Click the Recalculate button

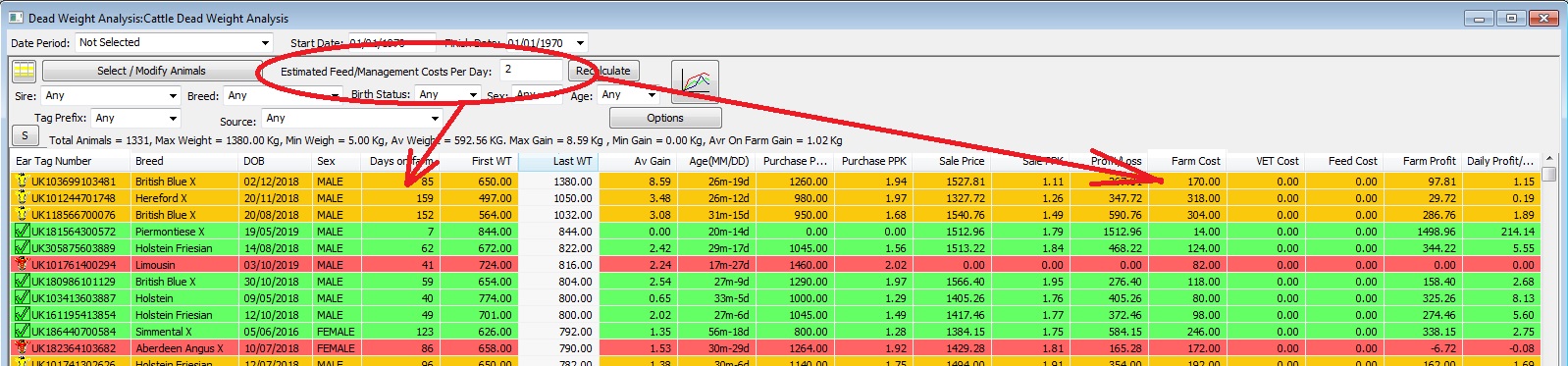tap(603, 71)
